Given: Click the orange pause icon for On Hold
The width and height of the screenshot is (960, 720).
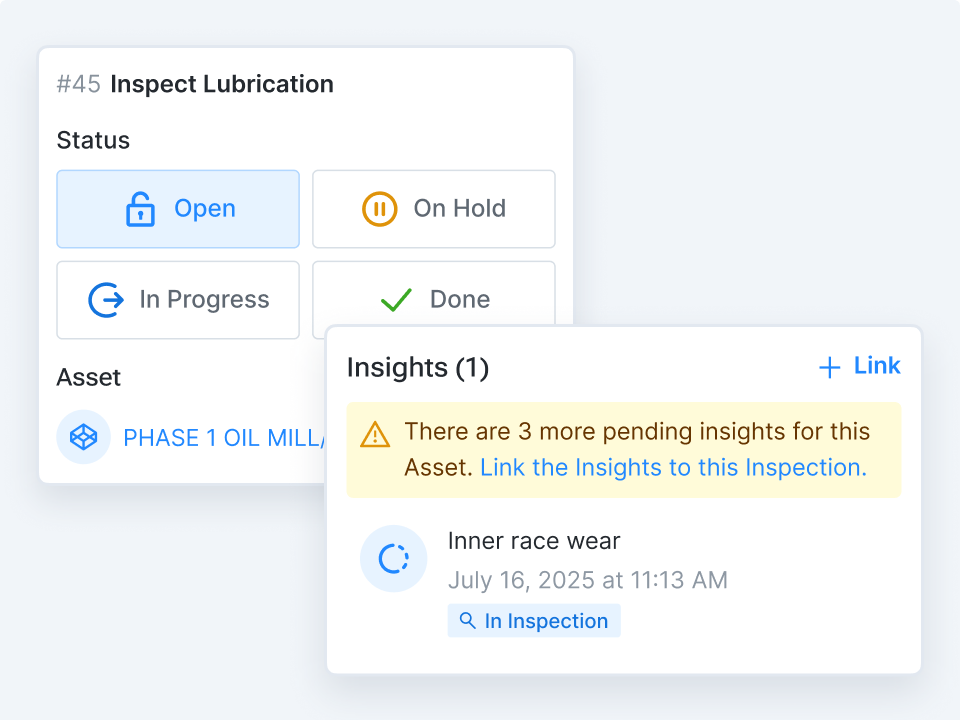Looking at the screenshot, I should (x=379, y=209).
